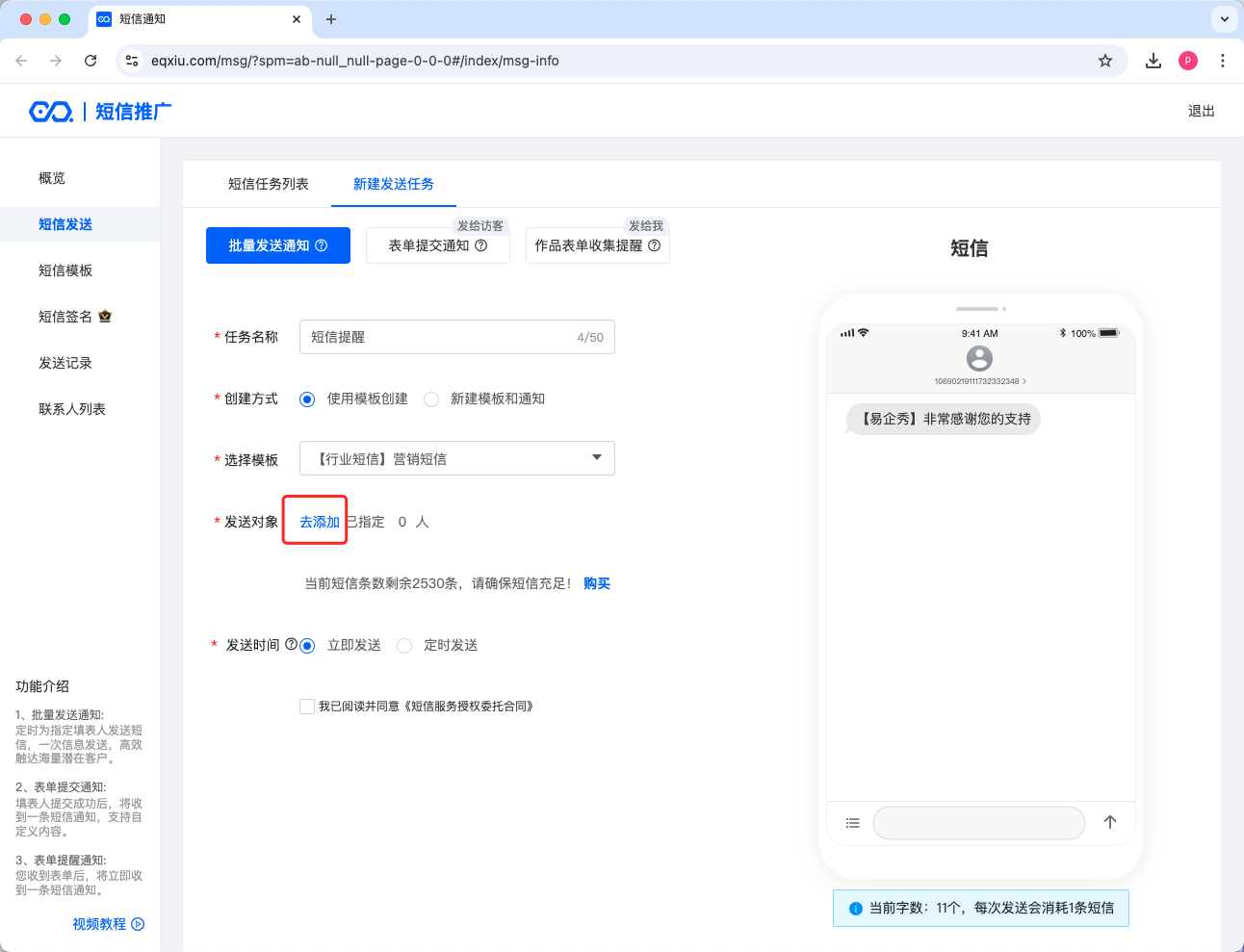Click the list menu icon in phone preview

click(x=852, y=823)
